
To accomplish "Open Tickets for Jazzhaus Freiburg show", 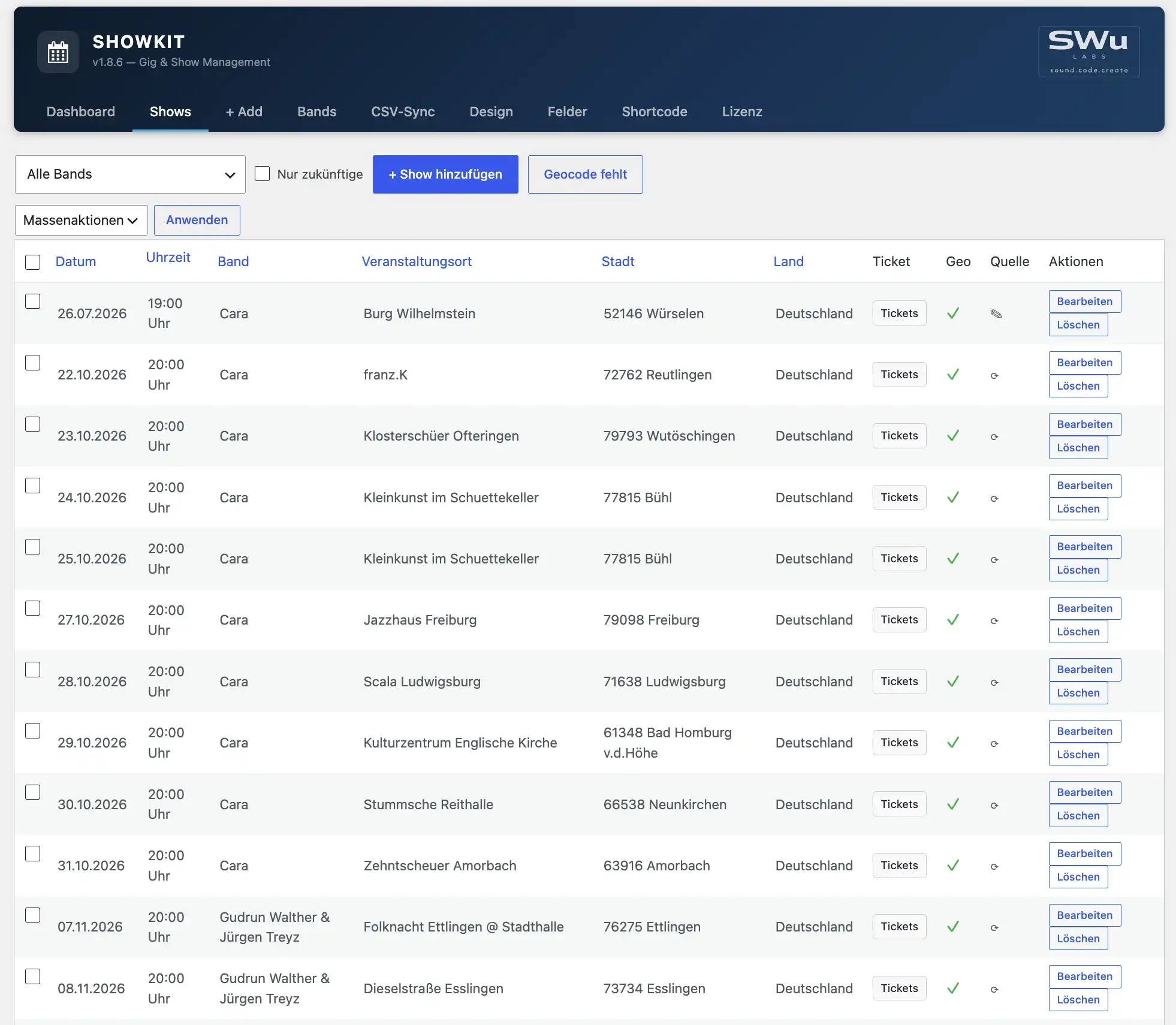I will click(899, 620).
